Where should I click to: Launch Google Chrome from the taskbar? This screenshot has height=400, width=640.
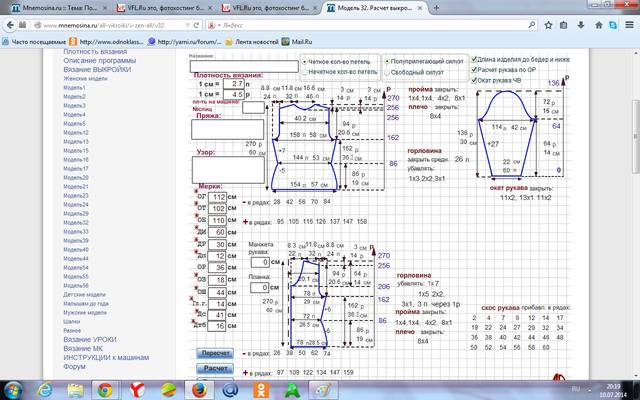pyautogui.click(x=102, y=389)
